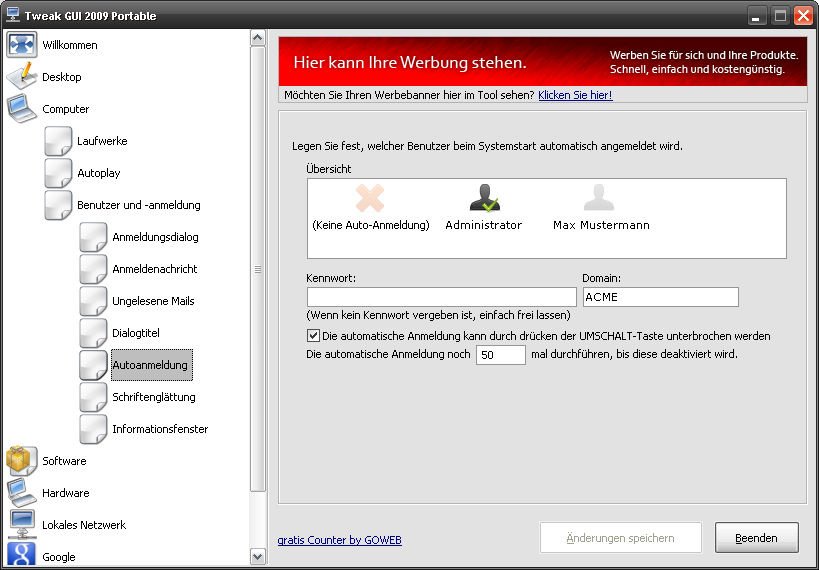Maximize the Tweak GUI window
Viewport: 819px width, 570px height.
[x=780, y=16]
